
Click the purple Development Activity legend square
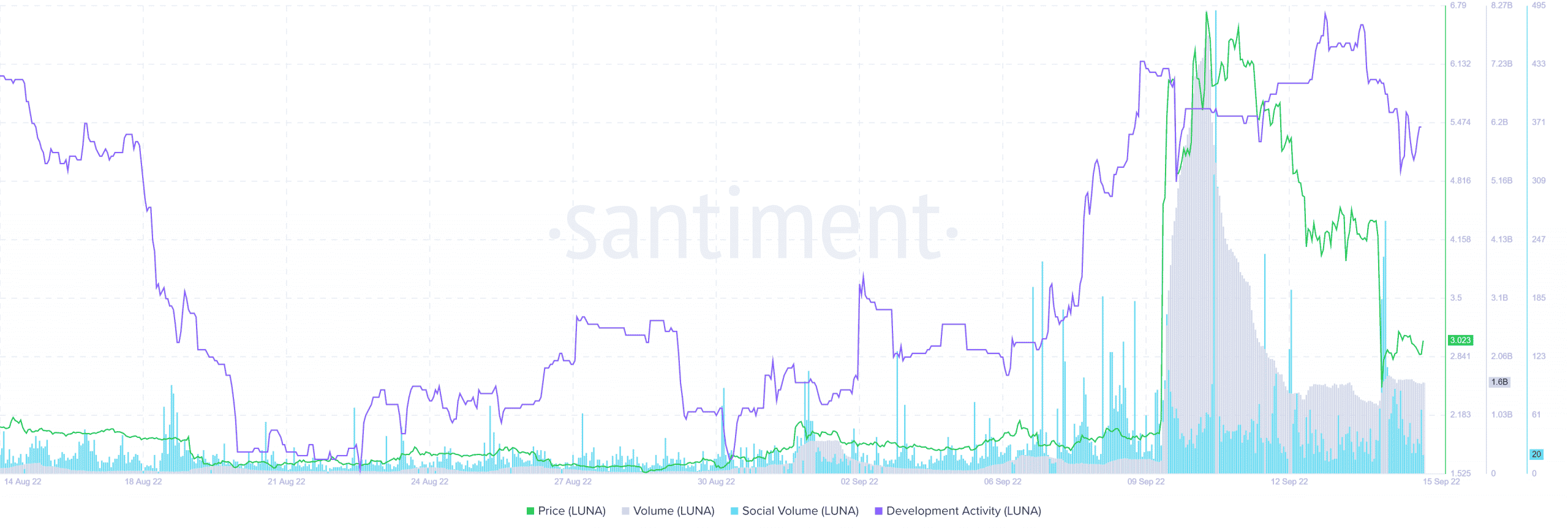(879, 511)
